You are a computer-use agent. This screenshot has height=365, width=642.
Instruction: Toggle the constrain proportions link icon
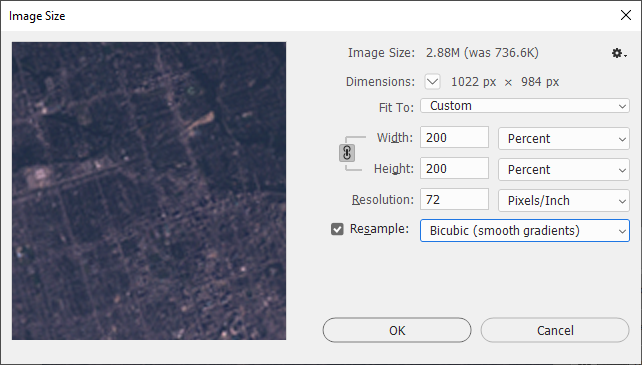click(x=347, y=153)
